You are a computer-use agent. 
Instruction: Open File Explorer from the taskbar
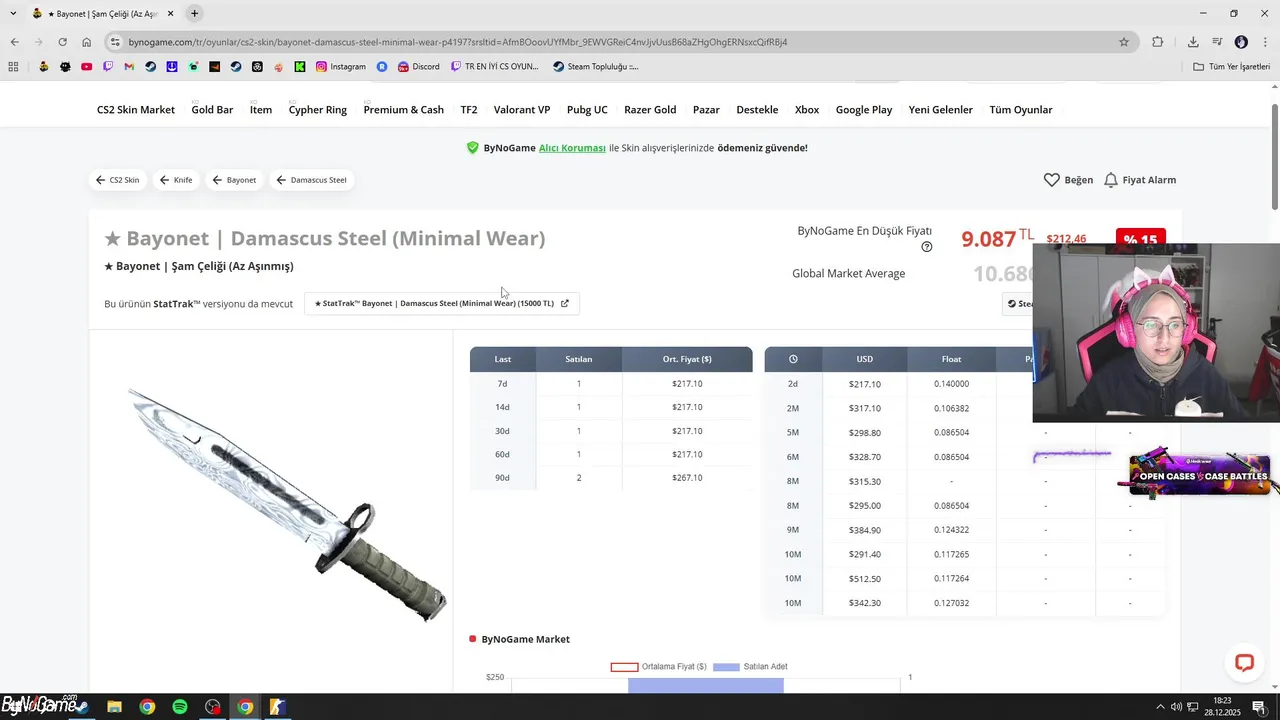point(114,707)
